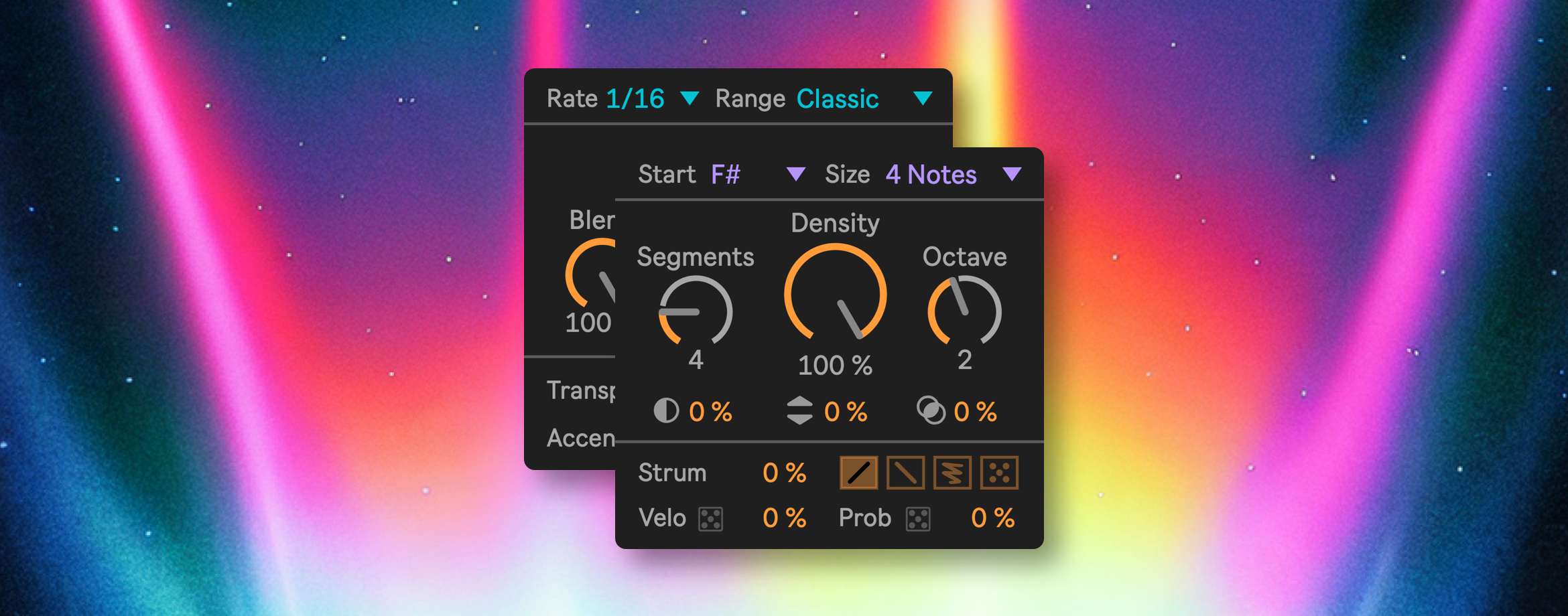Click the Velo 0 % value

(x=784, y=518)
